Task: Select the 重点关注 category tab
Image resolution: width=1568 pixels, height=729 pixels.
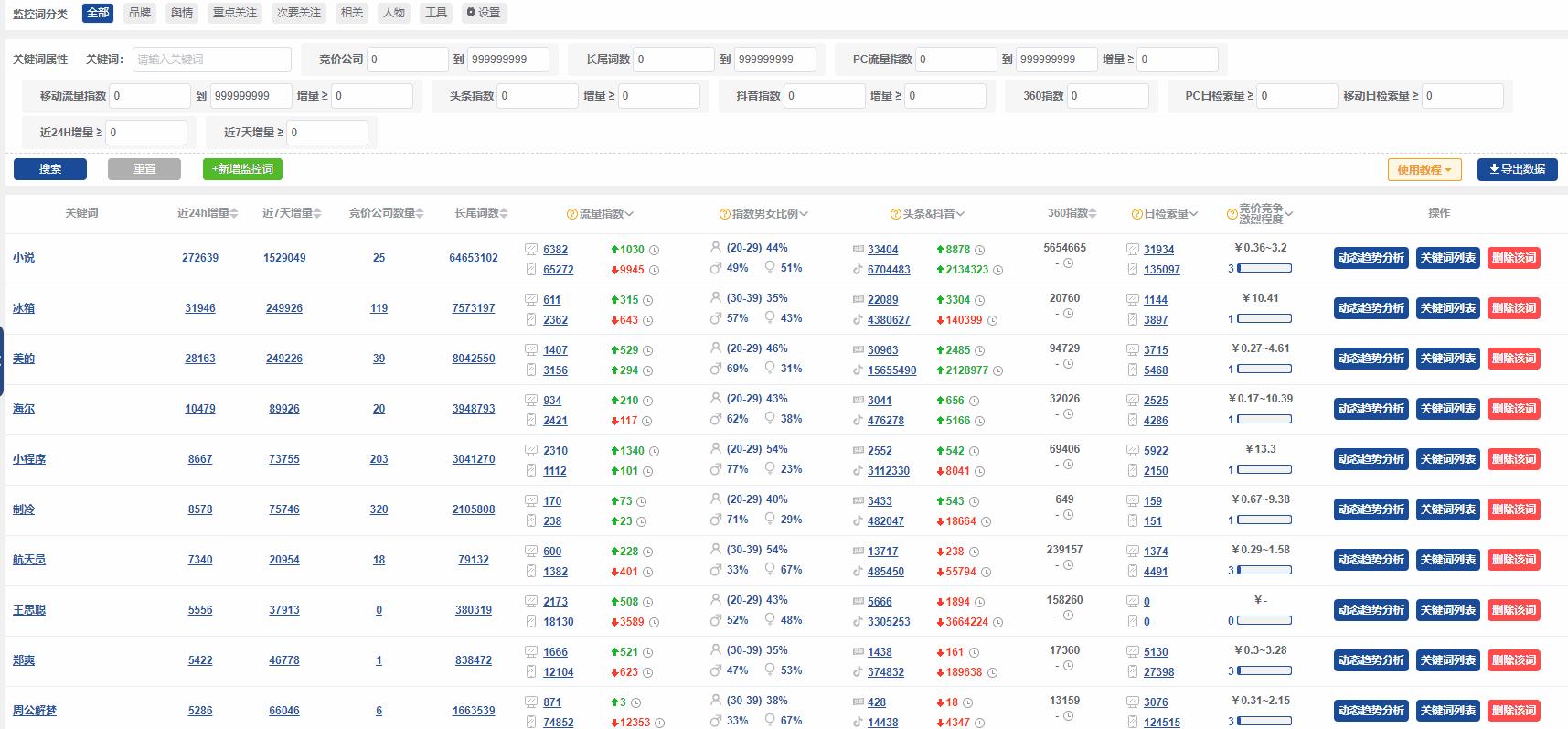Action: 235,13
